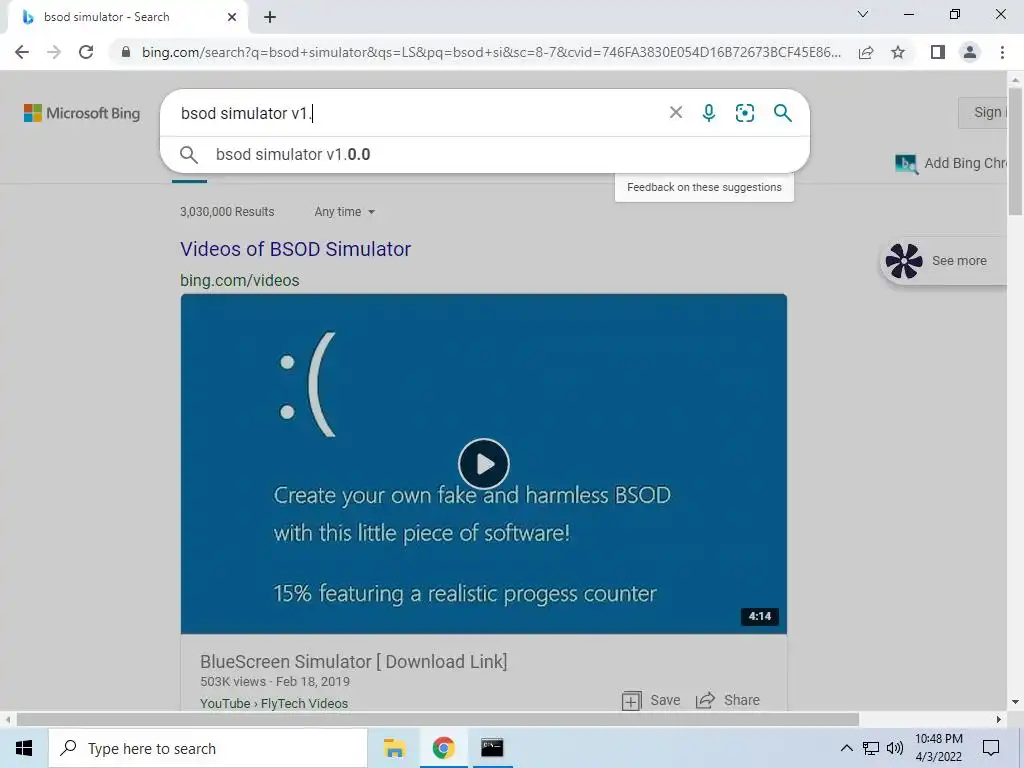Click the scroll-down arrow of the page

pyautogui.click(x=1015, y=702)
